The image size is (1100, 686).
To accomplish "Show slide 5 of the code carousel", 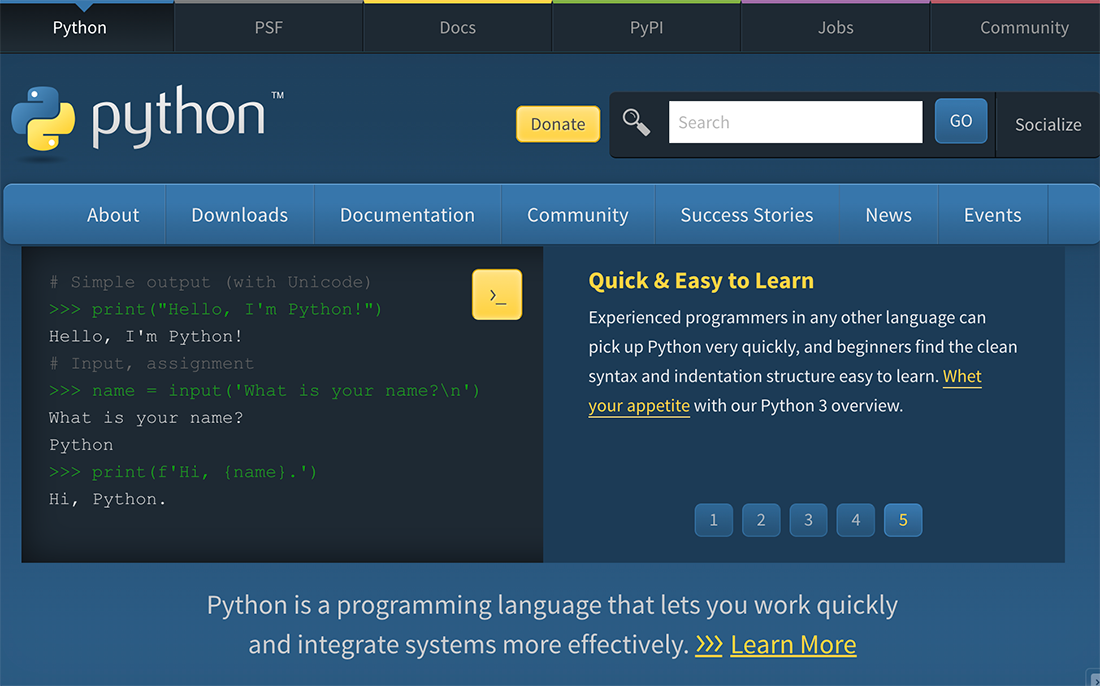I will point(903,520).
